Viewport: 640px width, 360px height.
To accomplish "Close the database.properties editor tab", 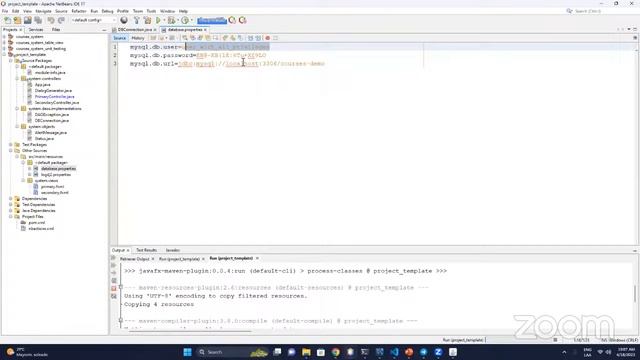I will click(x=205, y=30).
